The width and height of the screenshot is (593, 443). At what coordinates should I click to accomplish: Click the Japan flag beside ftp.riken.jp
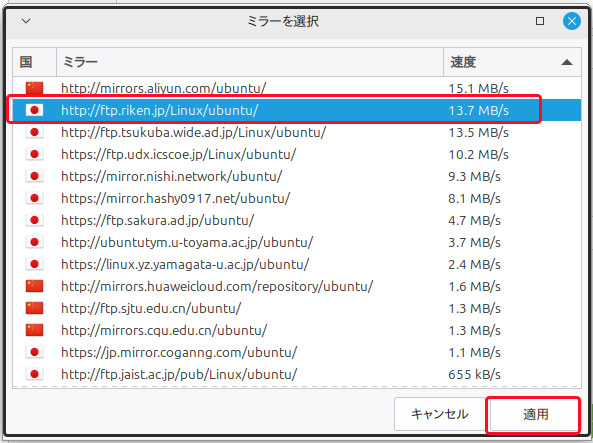click(34, 110)
